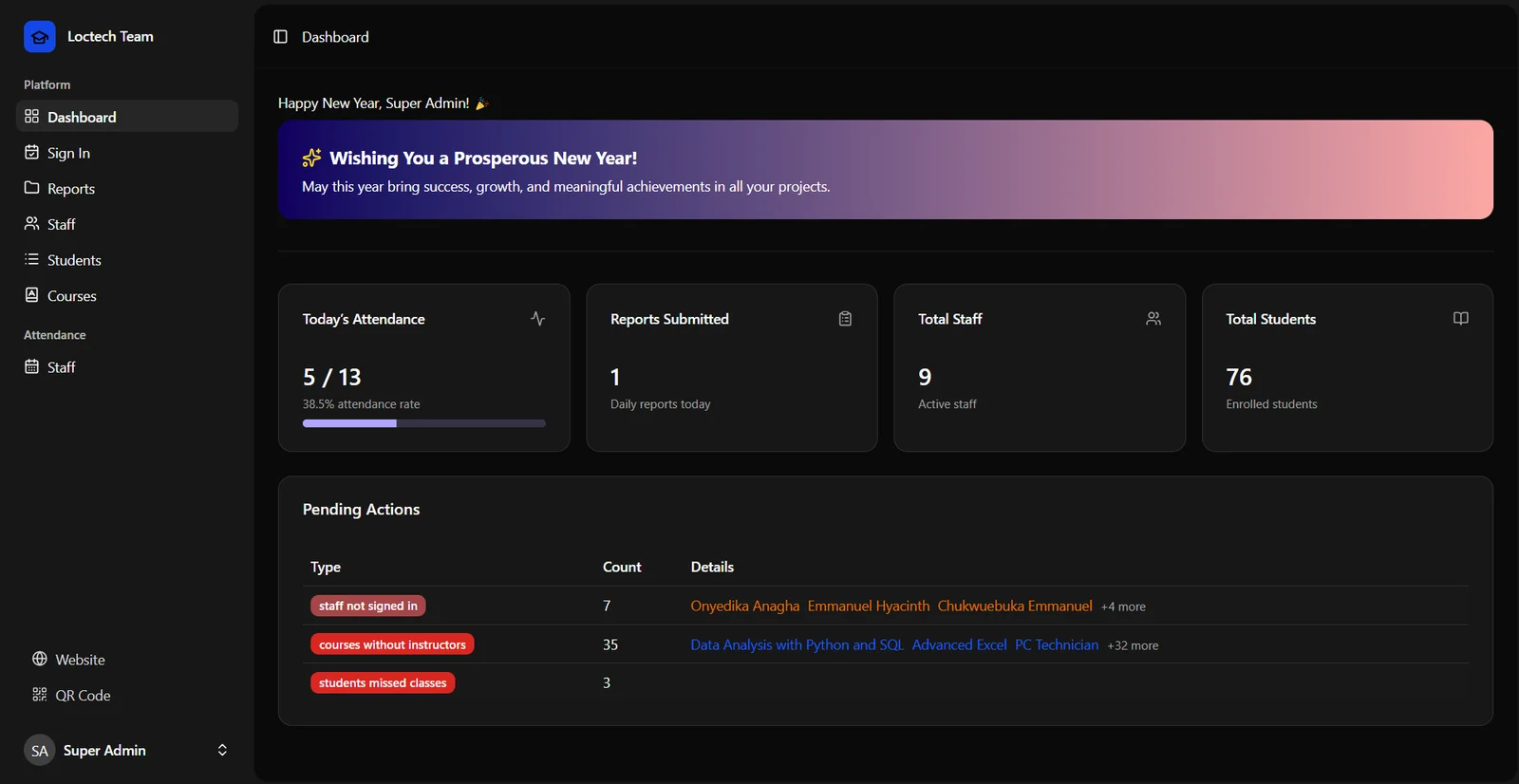
Task: Click the Reports folder icon in sidebar
Action: (x=31, y=188)
